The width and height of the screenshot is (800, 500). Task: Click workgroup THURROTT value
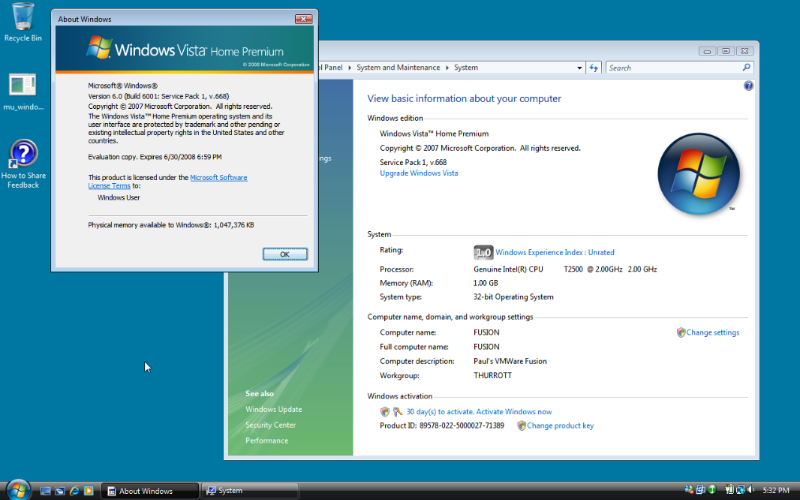[x=492, y=375]
